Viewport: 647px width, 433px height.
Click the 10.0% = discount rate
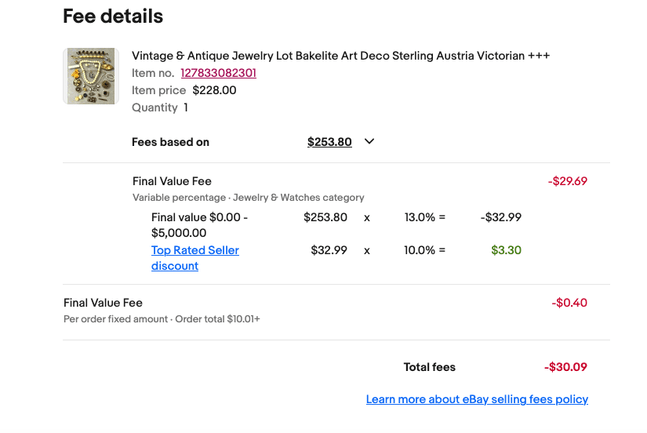click(425, 250)
